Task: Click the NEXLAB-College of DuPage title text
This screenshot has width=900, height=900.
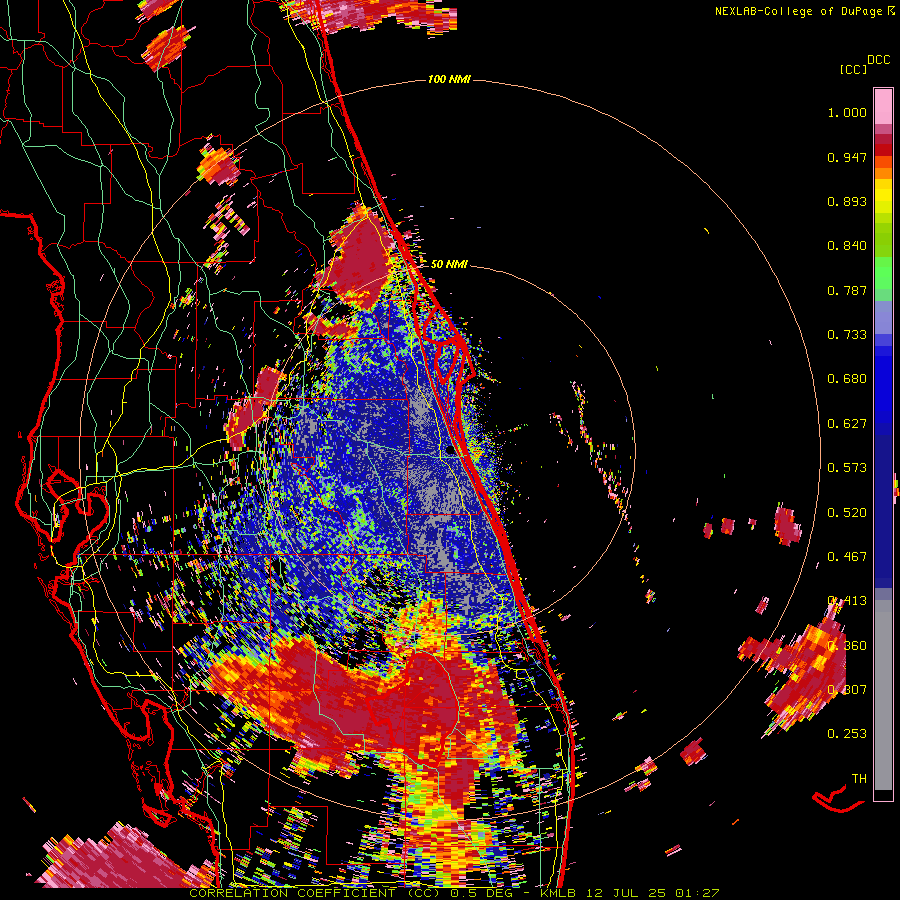Action: (x=801, y=11)
